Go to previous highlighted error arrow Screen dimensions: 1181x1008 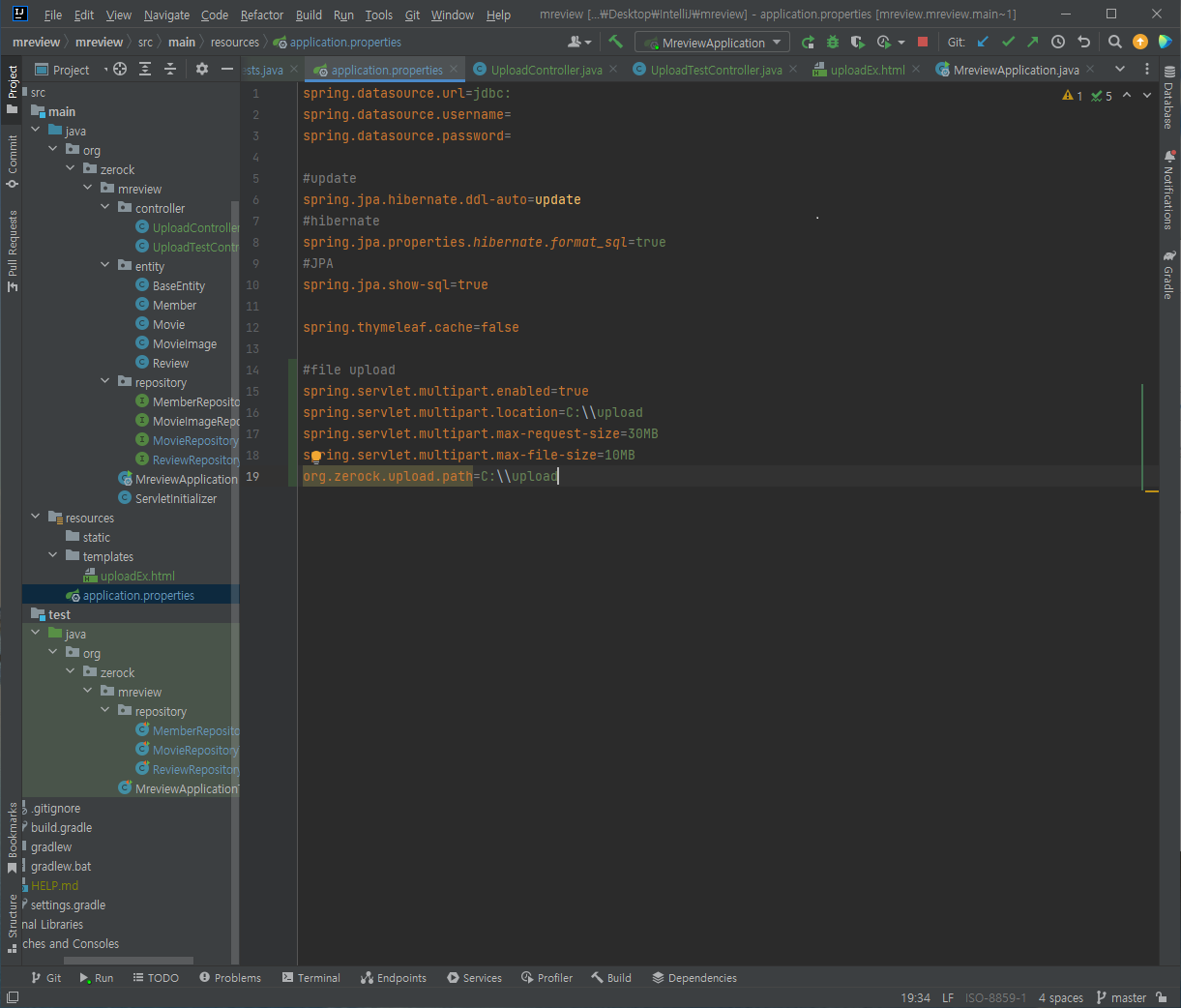(1127, 96)
